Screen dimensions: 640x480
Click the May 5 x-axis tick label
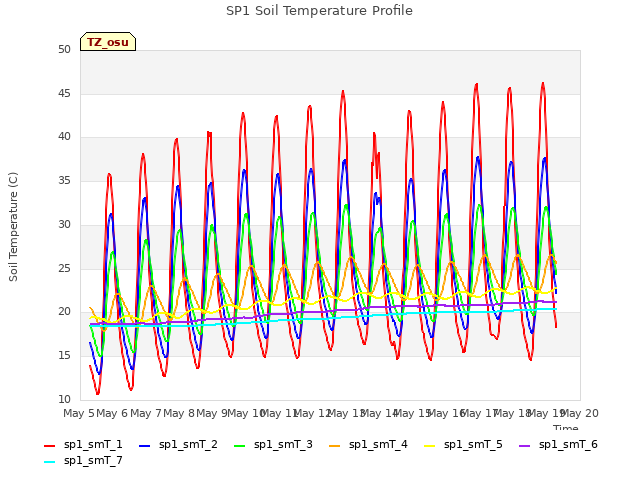pos(79,413)
